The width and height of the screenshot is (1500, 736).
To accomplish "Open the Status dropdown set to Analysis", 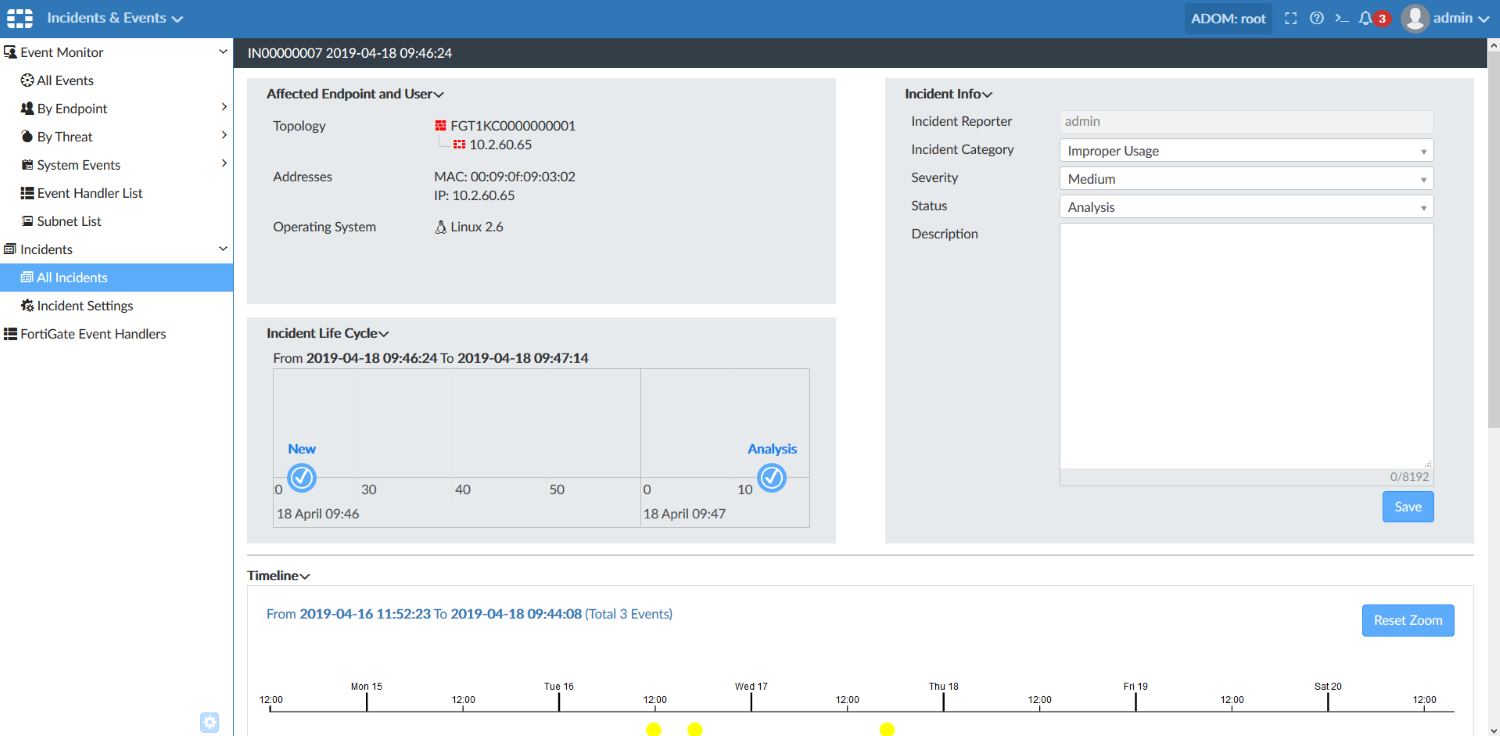I will click(x=1246, y=207).
